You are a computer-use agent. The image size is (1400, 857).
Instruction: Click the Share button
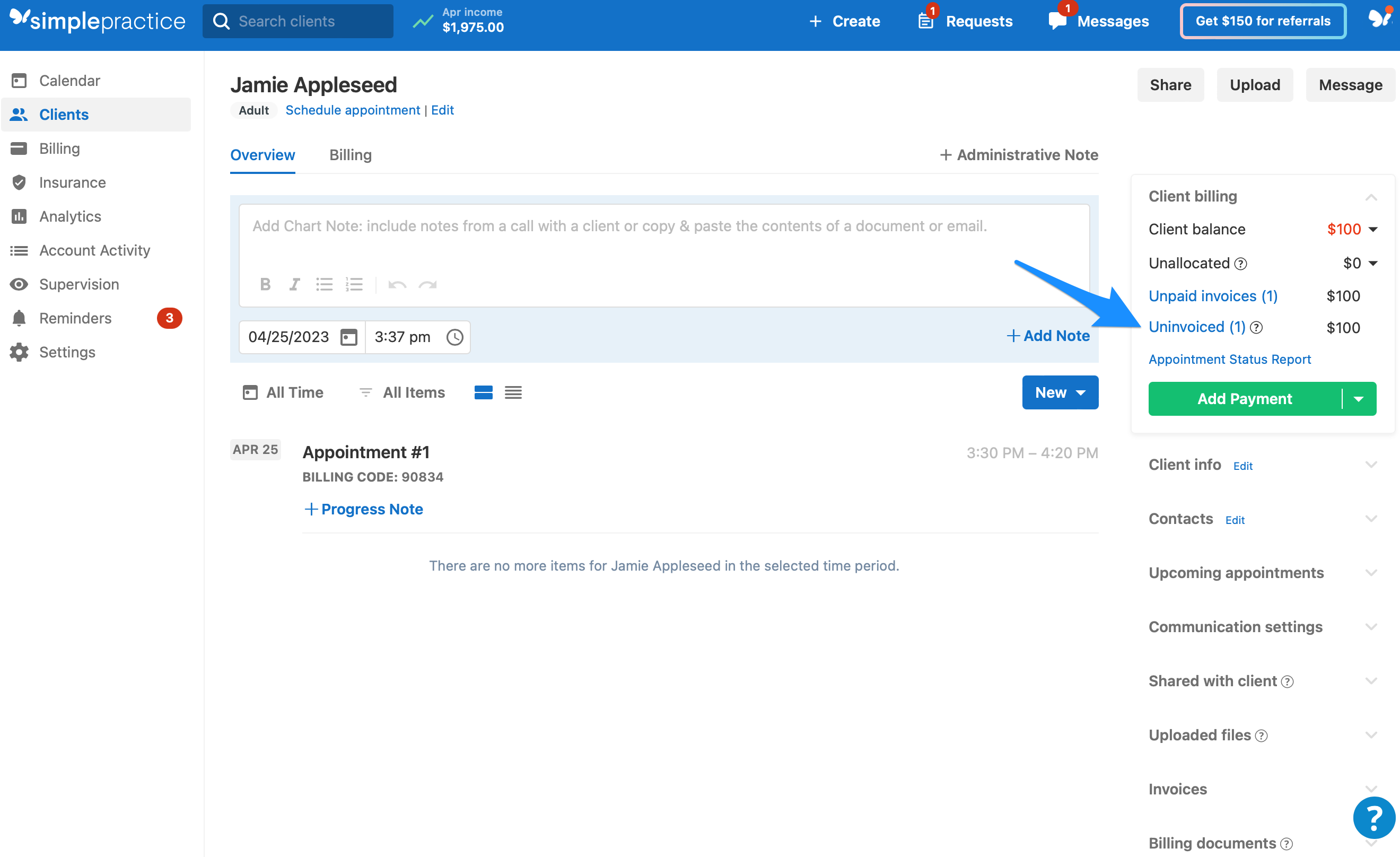click(1170, 85)
